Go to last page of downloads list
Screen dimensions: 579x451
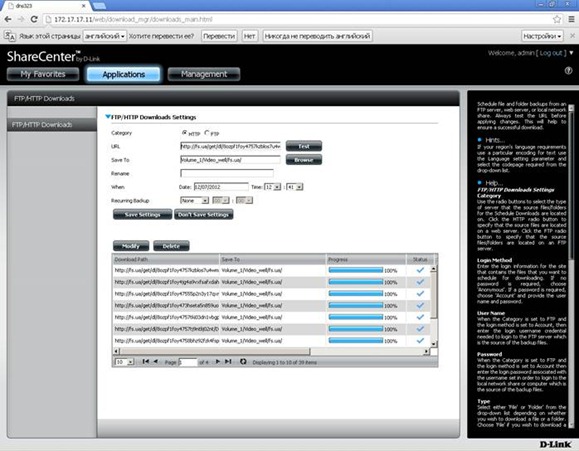[228, 362]
